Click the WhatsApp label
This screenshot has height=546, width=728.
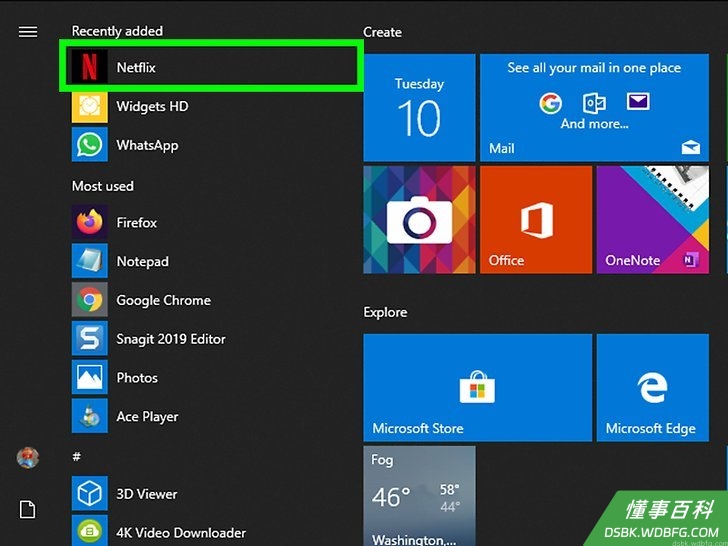pyautogui.click(x=147, y=145)
